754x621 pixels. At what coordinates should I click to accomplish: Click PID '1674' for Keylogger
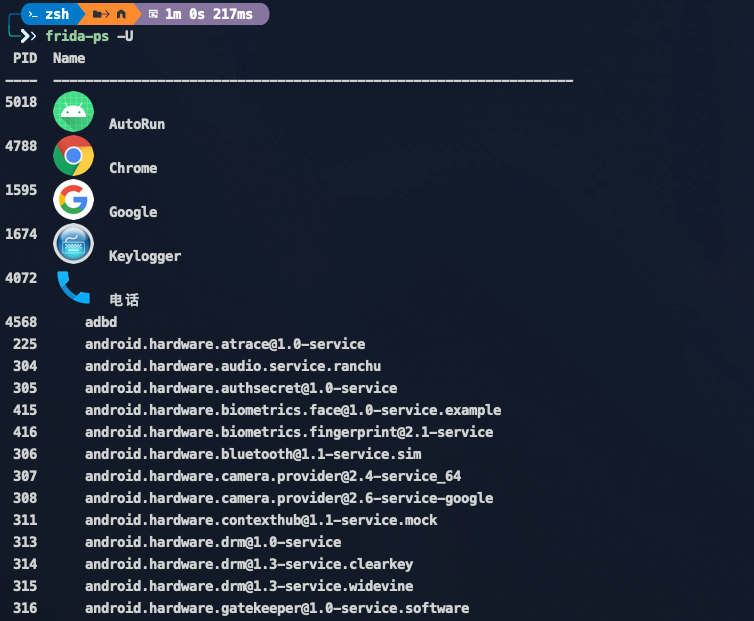click(21, 234)
